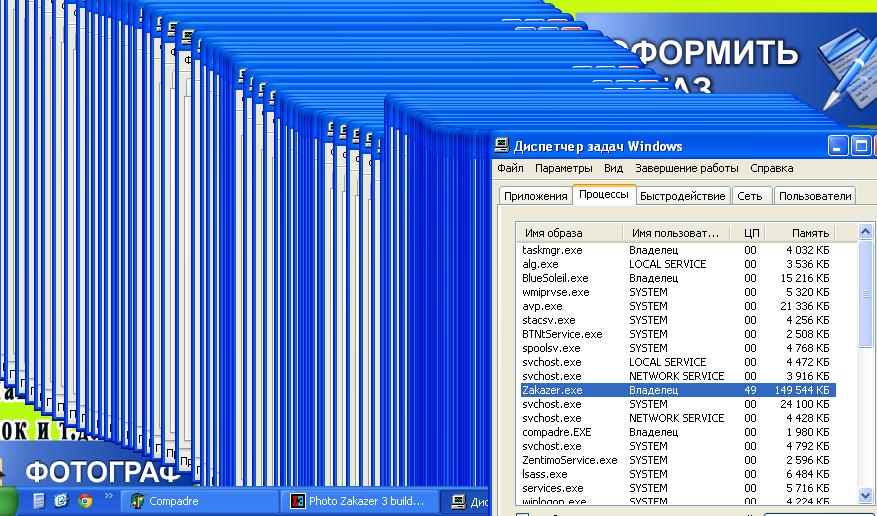Viewport: 877px width, 516px height.
Task: Select svchost.exe using 4 428 КБ
Action: (678, 418)
